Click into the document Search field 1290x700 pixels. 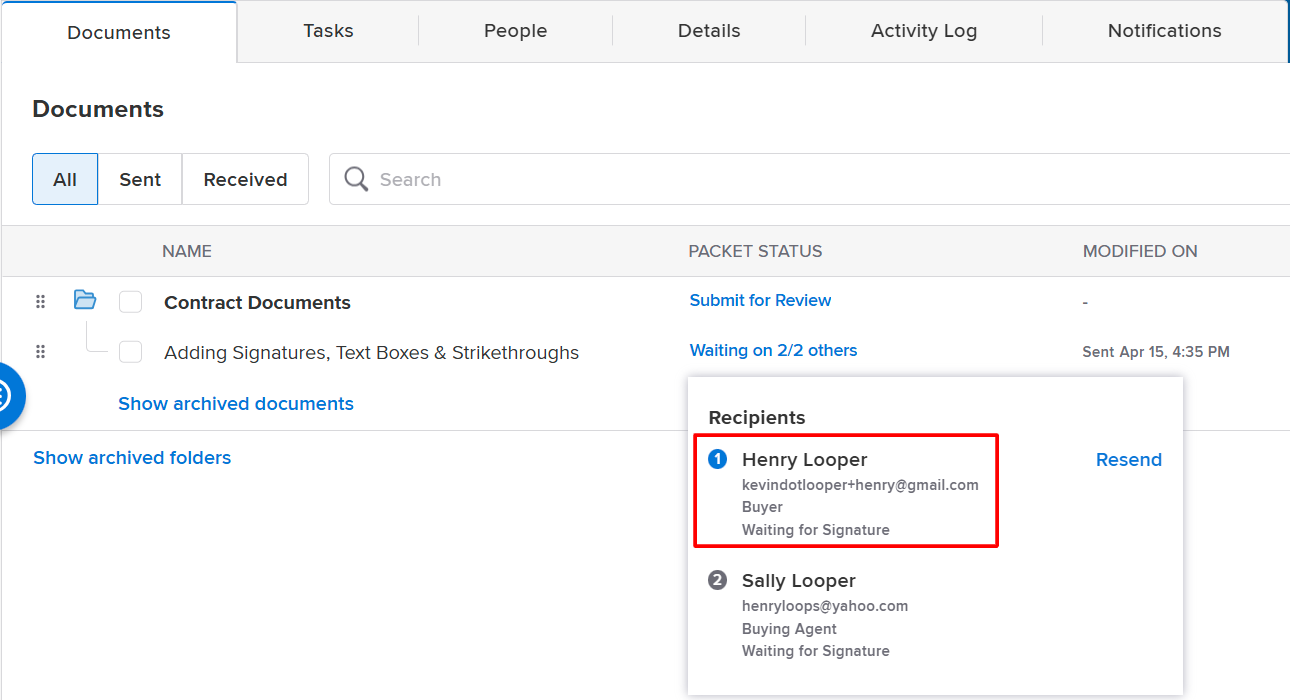(809, 179)
